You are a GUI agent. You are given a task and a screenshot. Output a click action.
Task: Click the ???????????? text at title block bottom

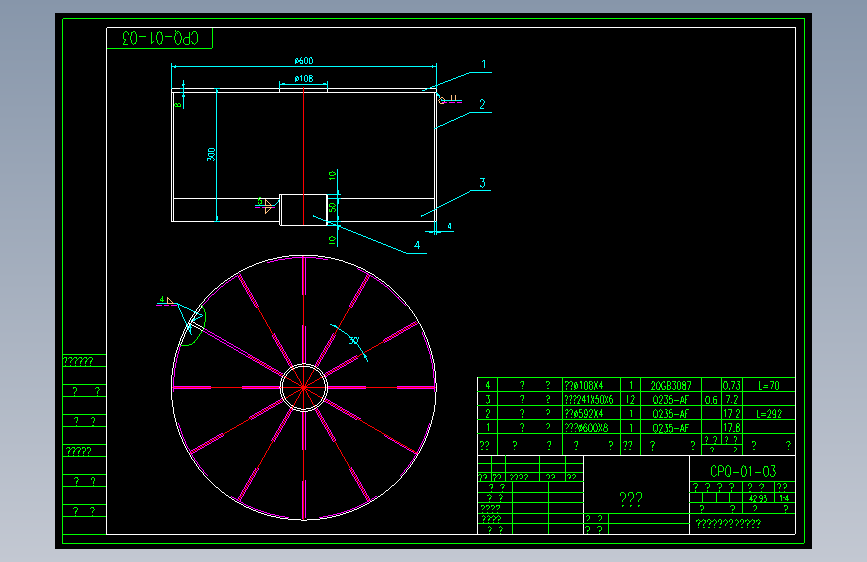click(x=728, y=523)
